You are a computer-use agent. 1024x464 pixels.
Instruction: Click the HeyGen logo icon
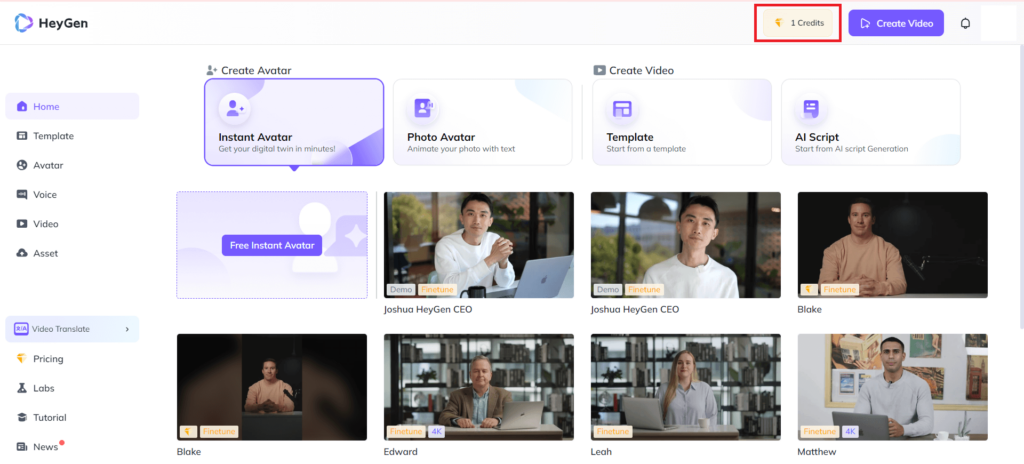[23, 22]
